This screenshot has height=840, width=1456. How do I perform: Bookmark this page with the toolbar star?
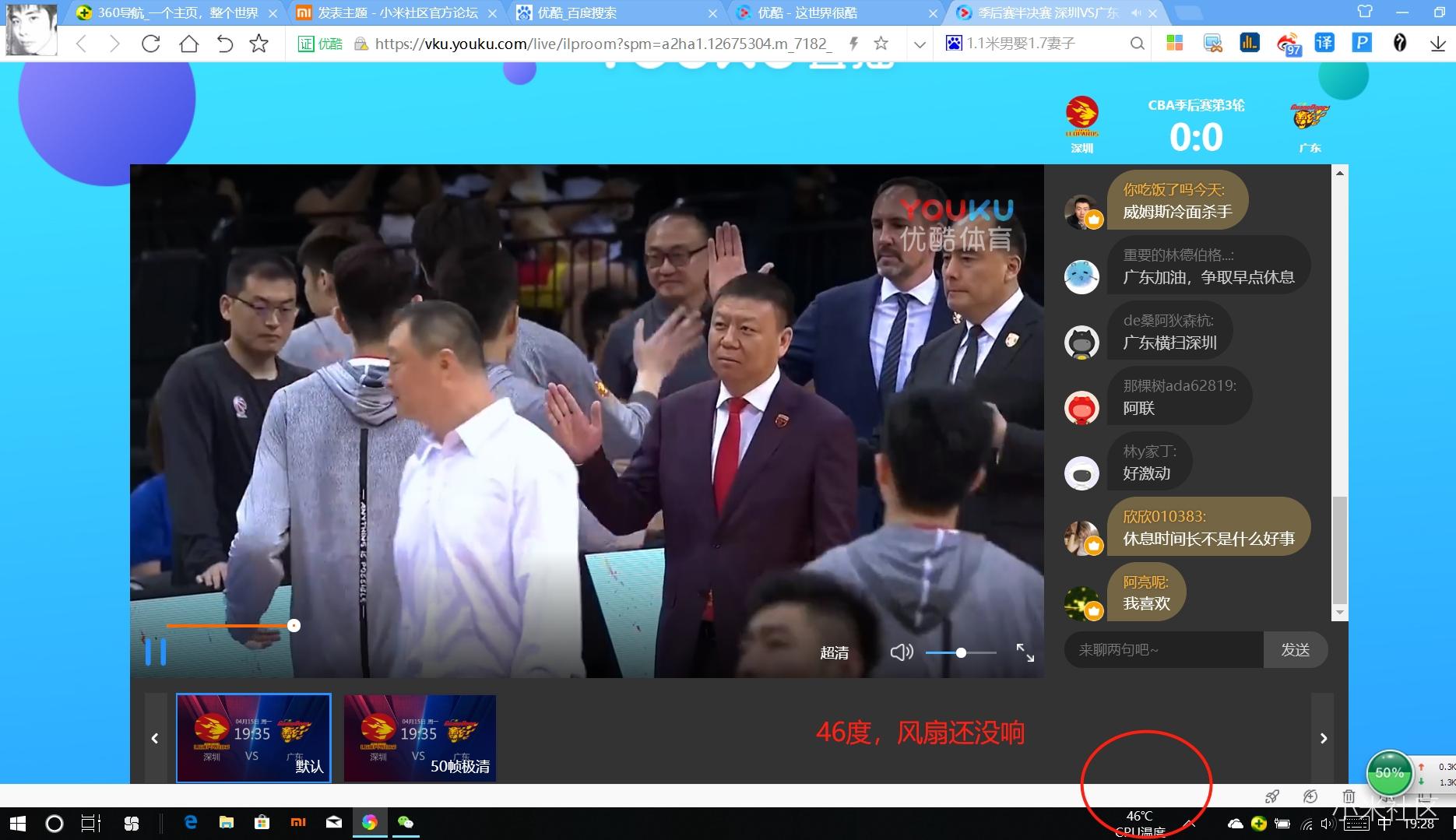coord(259,44)
